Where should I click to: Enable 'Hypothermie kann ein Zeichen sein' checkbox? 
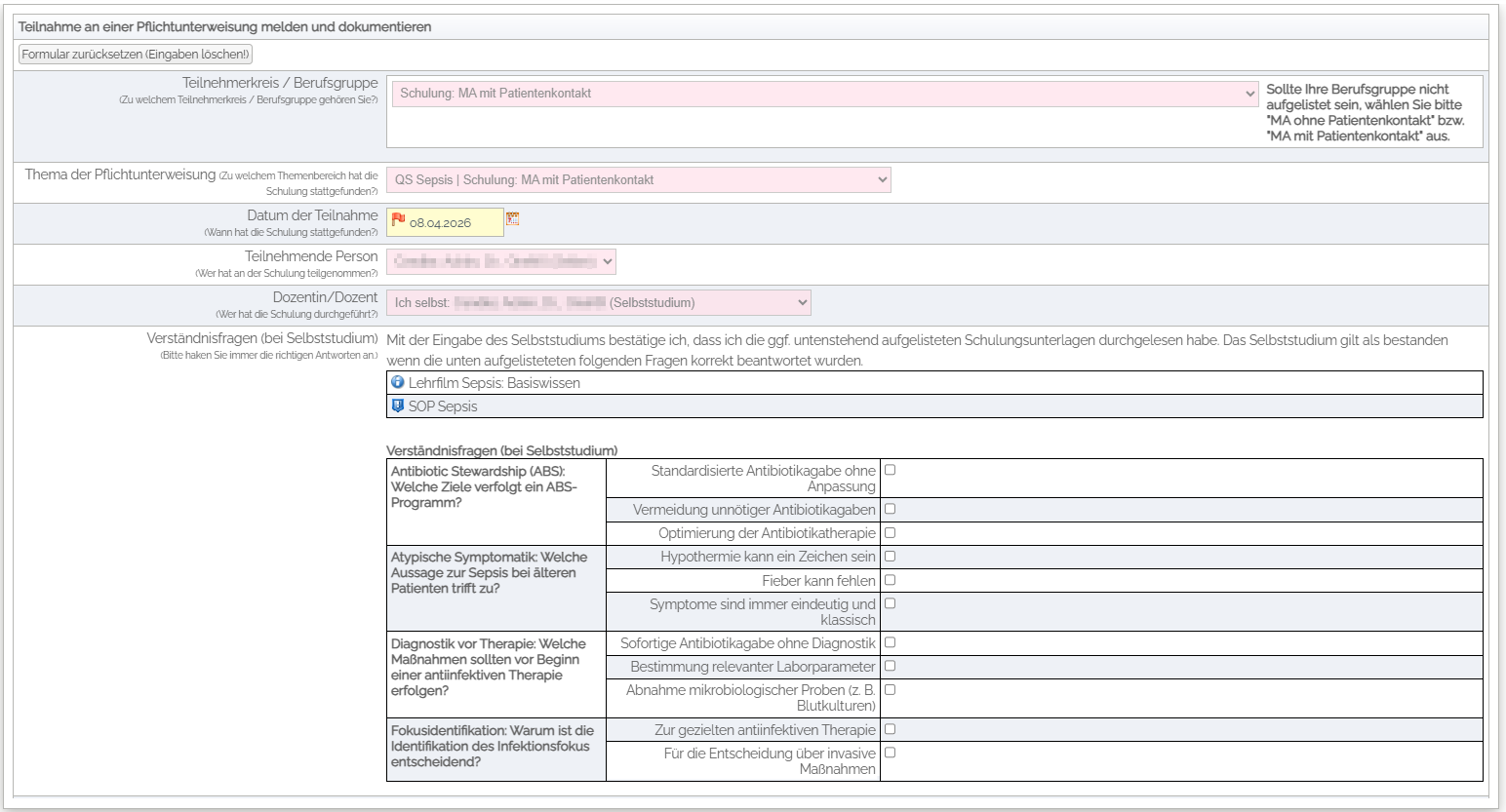click(890, 557)
